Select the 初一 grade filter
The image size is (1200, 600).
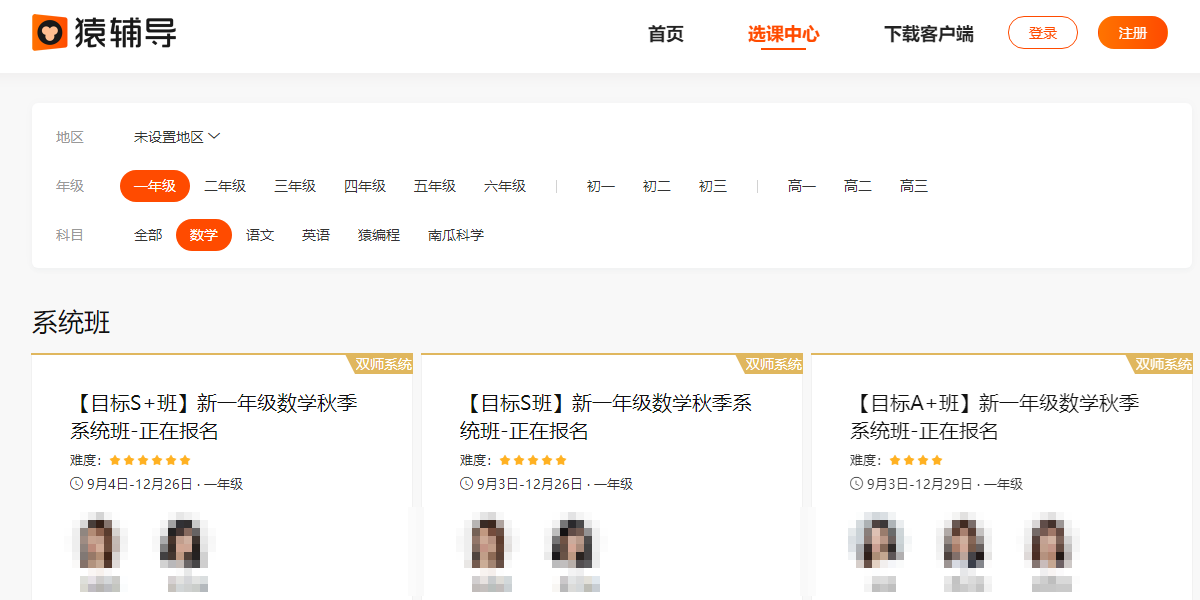(600, 186)
